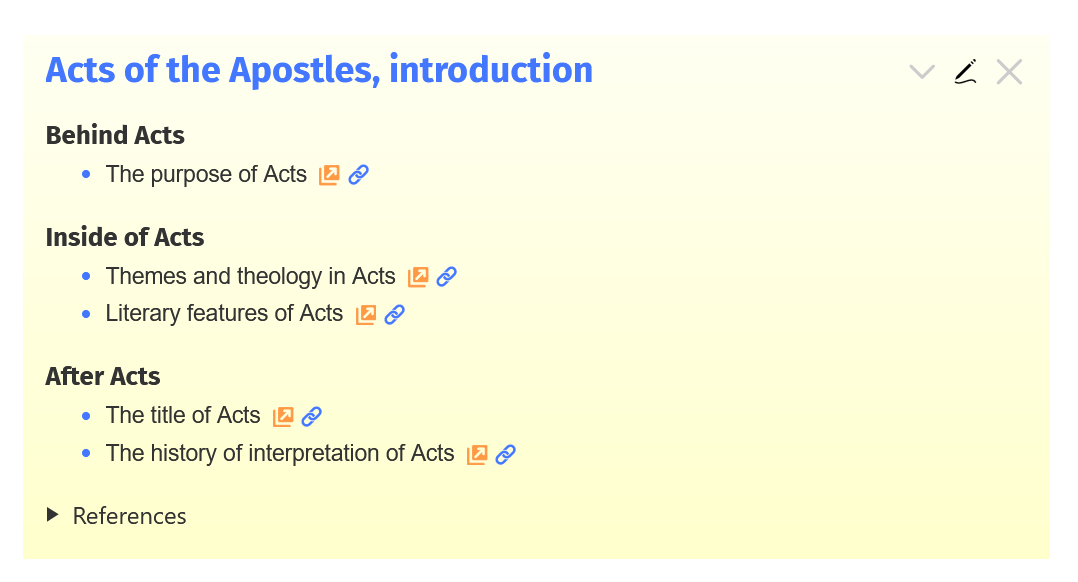Click chain link icon after The purpose of Acts
This screenshot has width=1078, height=582.
(x=358, y=175)
